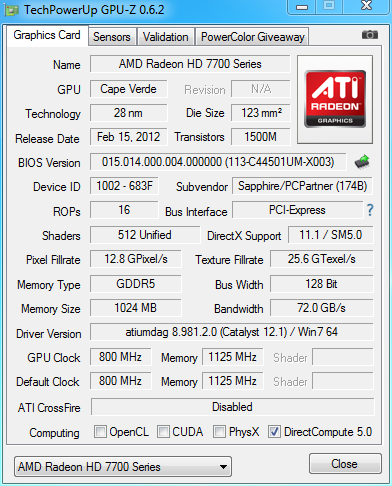Click the BIOS Version field
The width and height of the screenshot is (392, 486).
click(x=218, y=162)
